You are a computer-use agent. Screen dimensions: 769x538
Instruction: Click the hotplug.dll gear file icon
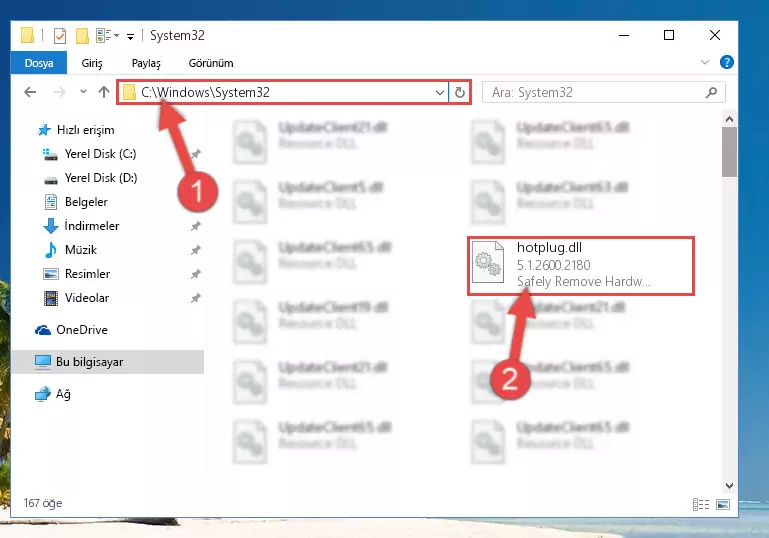[x=487, y=263]
